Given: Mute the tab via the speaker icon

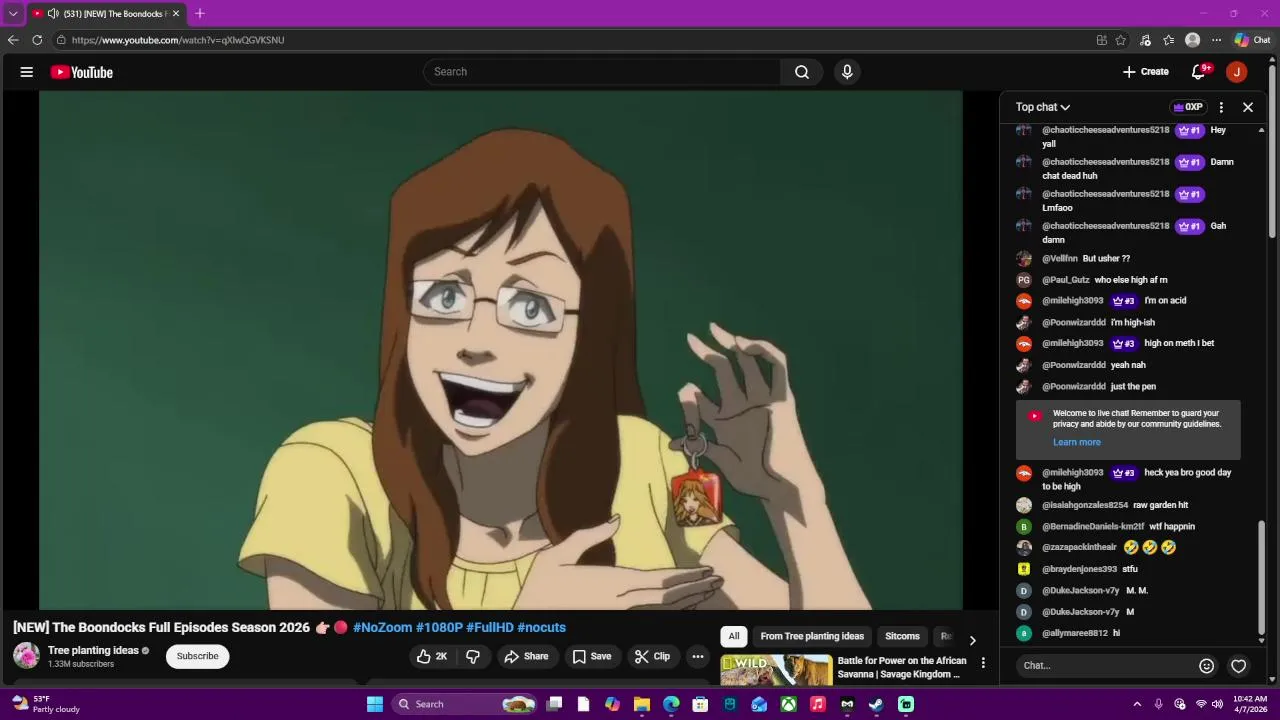Looking at the screenshot, I should (x=53, y=14).
